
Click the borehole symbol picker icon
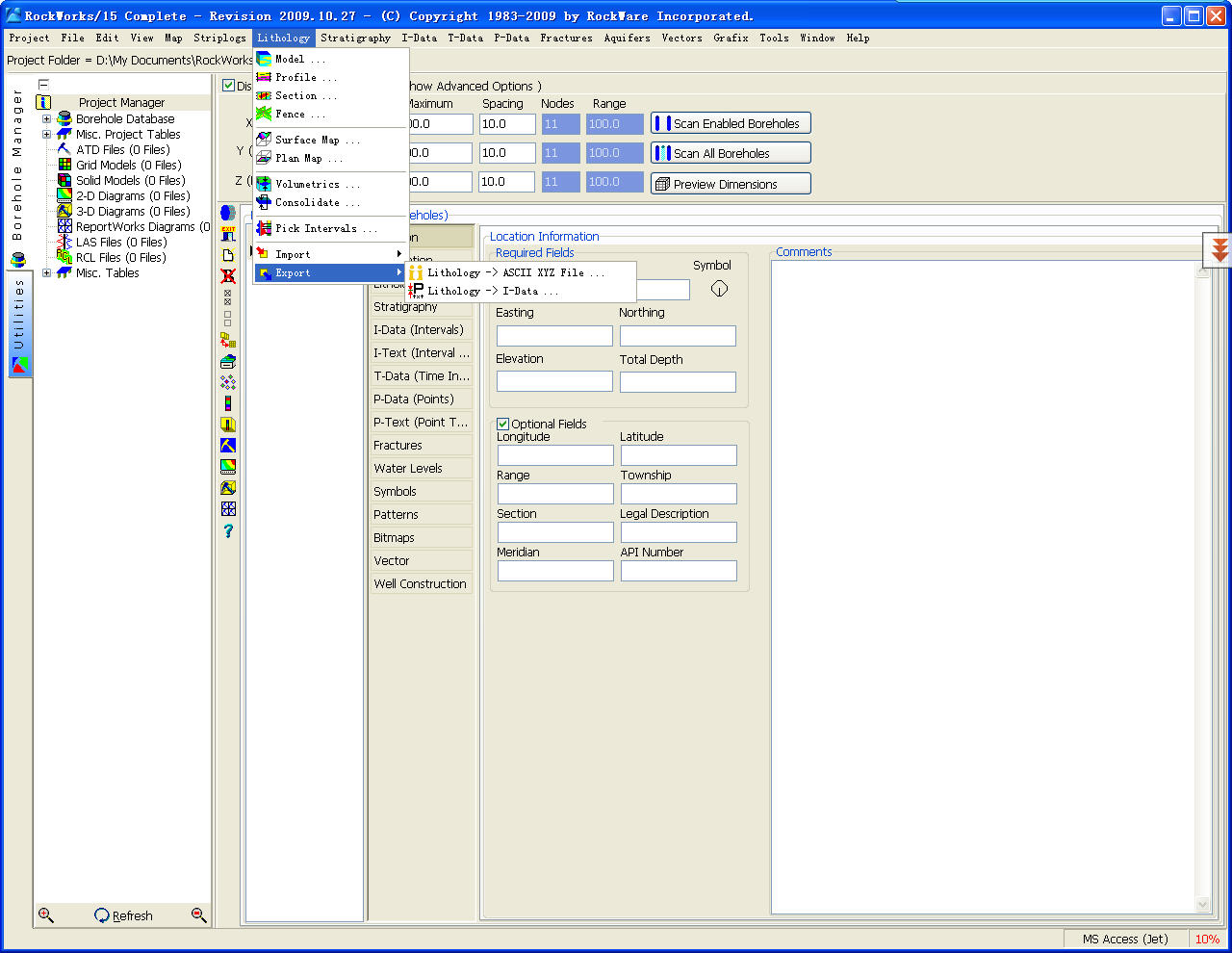click(719, 289)
